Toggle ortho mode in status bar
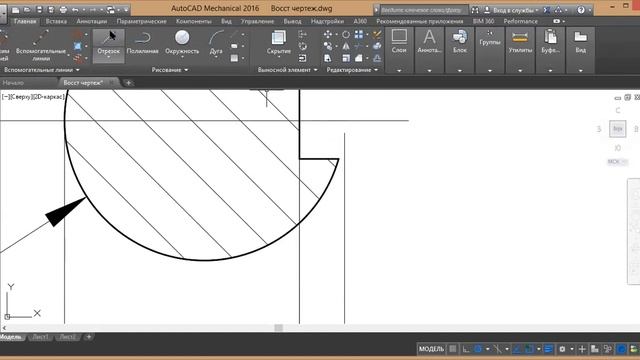This screenshot has height=360, width=640. tap(466, 349)
